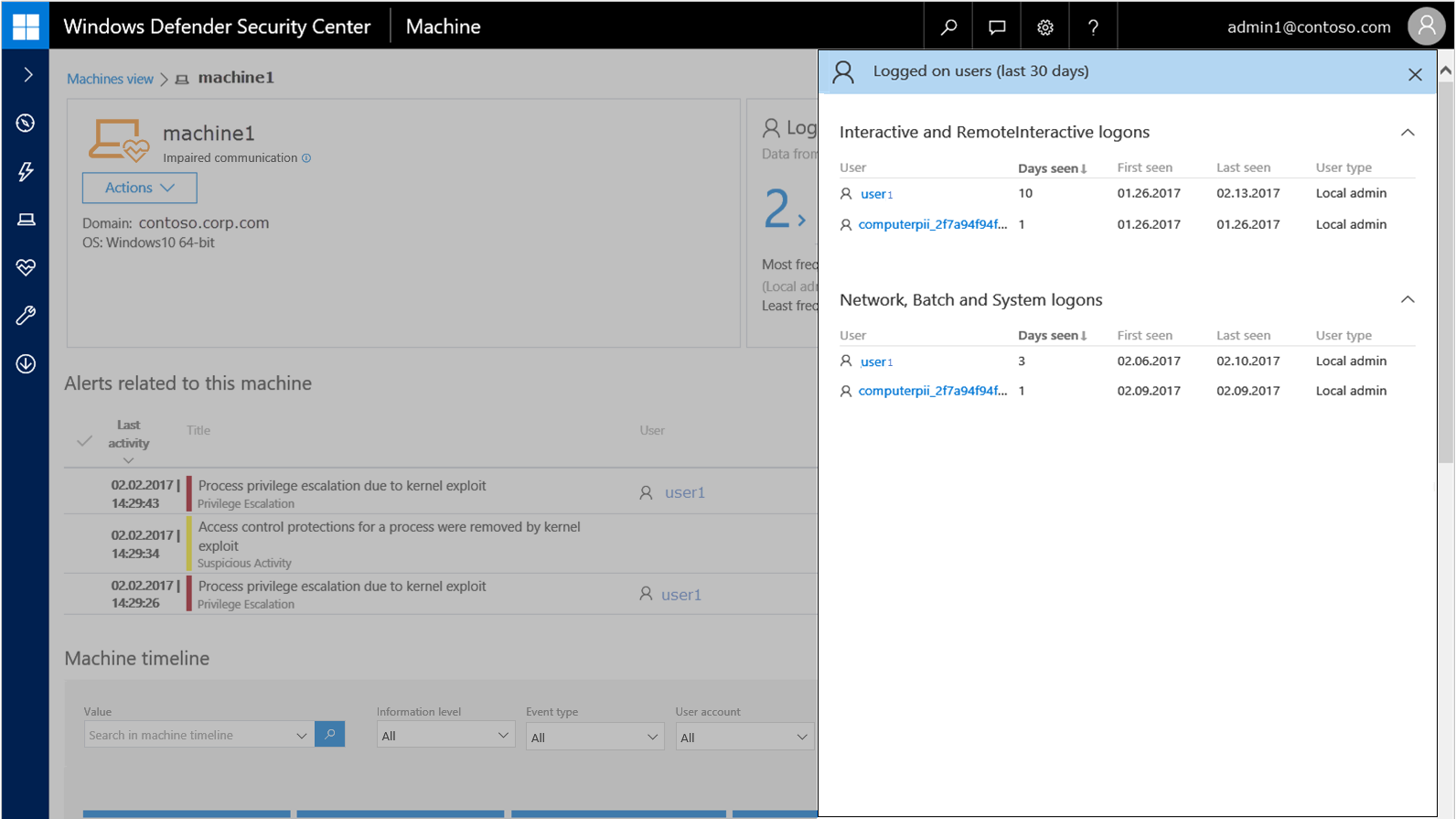Click Last seen 02.13.2017 for user1
The width and height of the screenshot is (1456, 819).
1247,193
